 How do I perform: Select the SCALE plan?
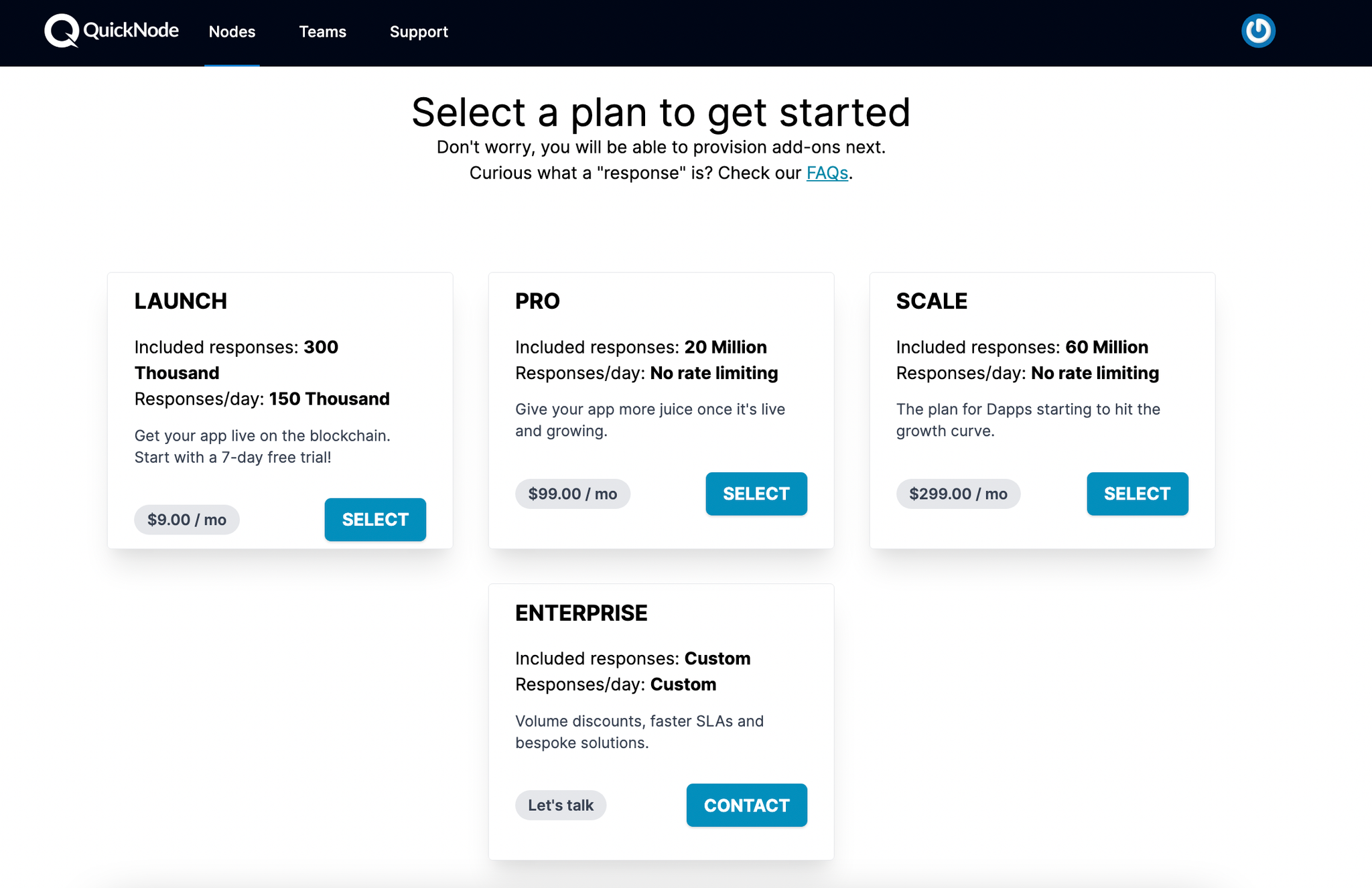[x=1138, y=494]
